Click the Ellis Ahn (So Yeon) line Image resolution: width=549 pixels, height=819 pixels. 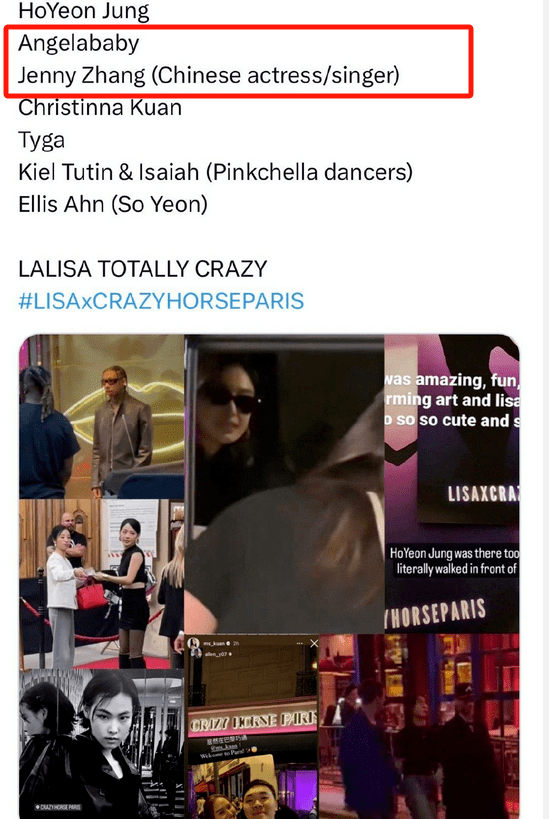pyautogui.click(x=113, y=204)
